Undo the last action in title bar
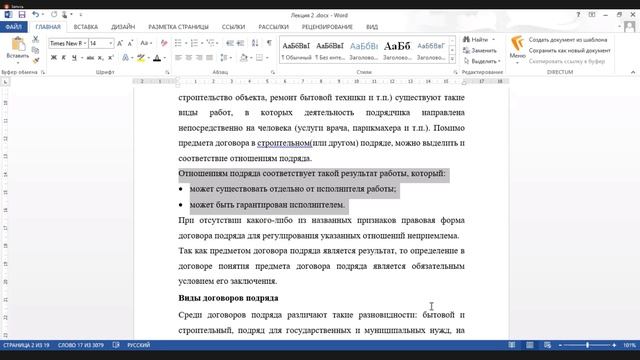The width and height of the screenshot is (640, 360). tap(36, 15)
